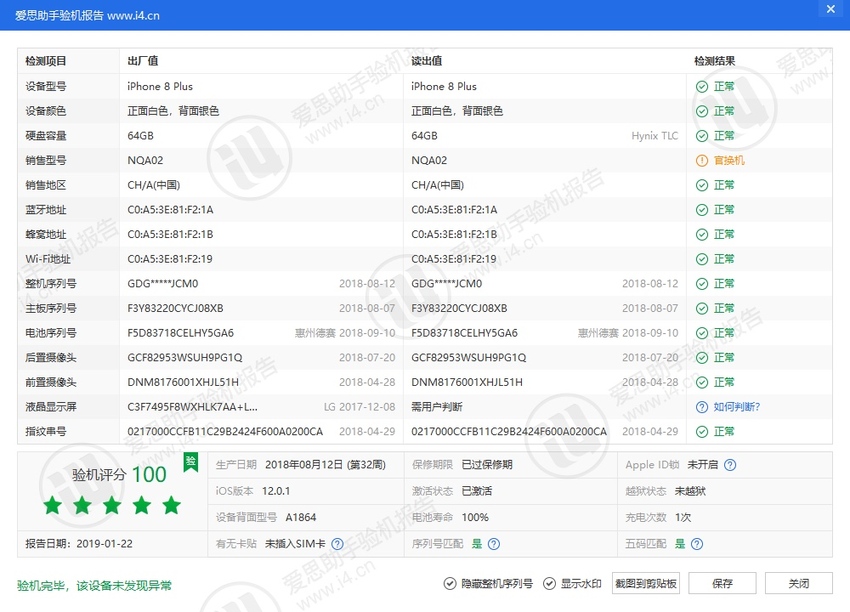This screenshot has height=612, width=850.
Task: Select factory value F5D83718CELHY5GA6 of 电池序列号
Action: click(x=181, y=333)
